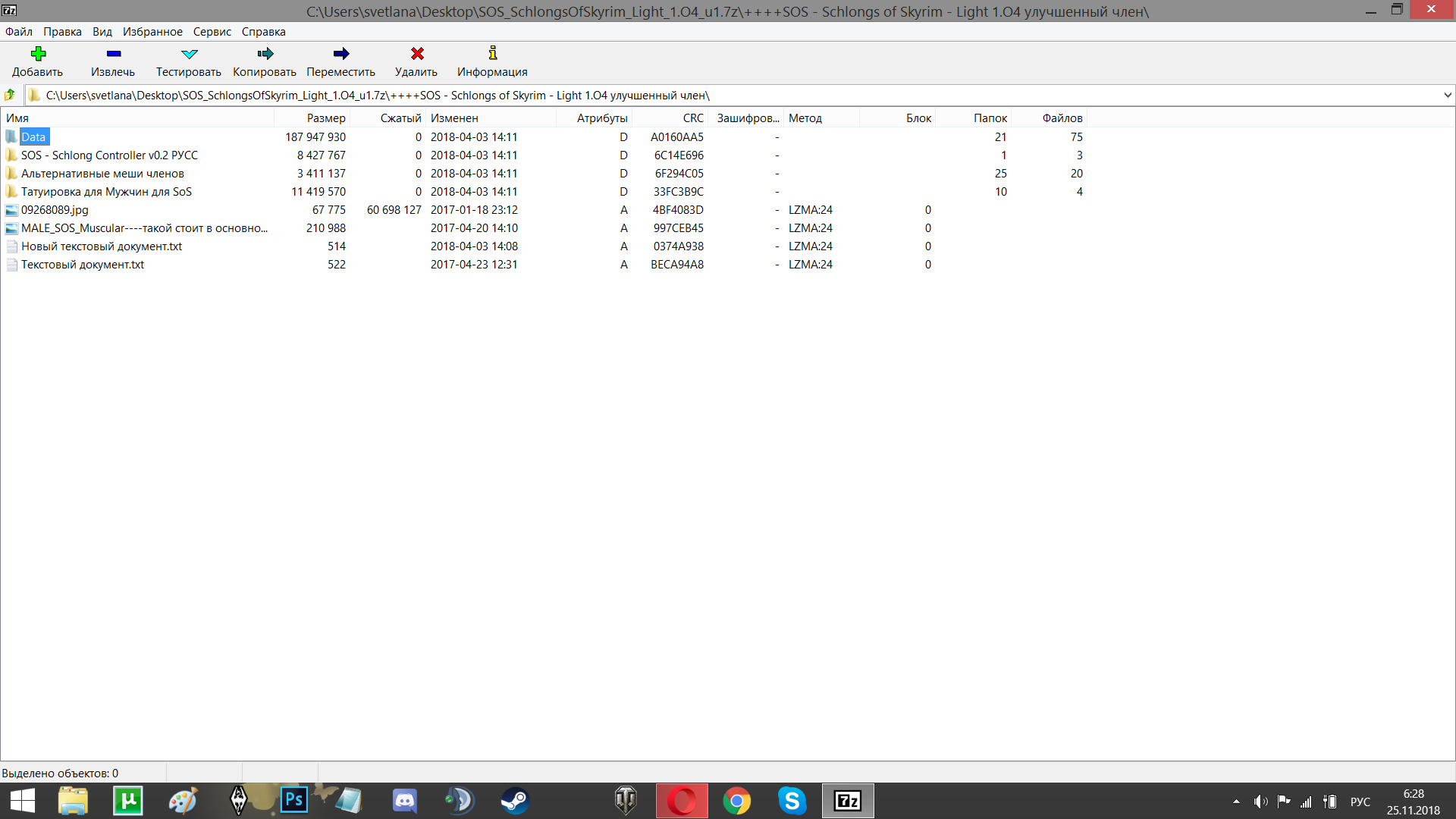The width and height of the screenshot is (1456, 819).
Task: Launch uTorrent from the taskbar
Action: point(128,801)
